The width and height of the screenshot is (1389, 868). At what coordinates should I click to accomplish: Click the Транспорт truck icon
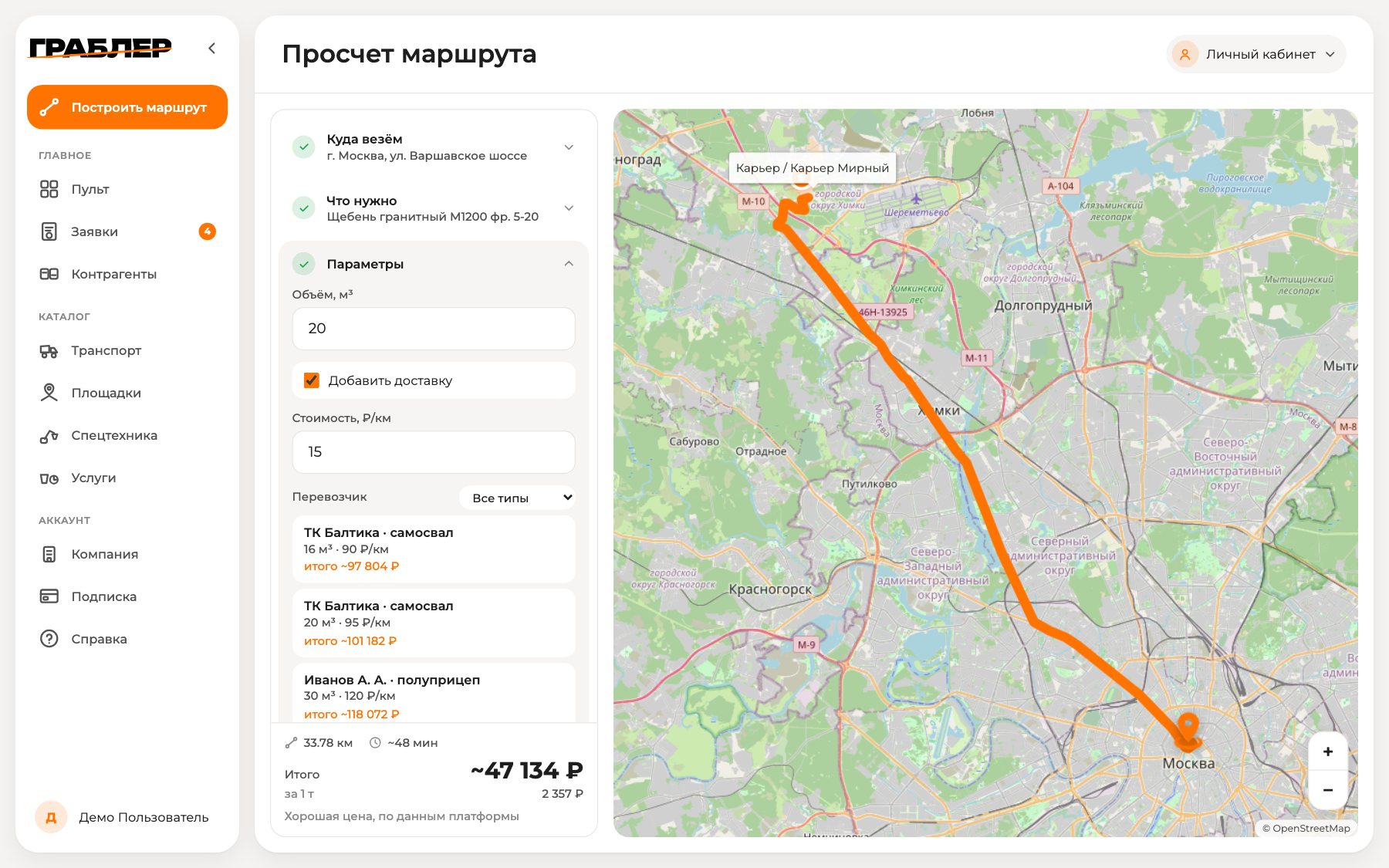coord(49,351)
